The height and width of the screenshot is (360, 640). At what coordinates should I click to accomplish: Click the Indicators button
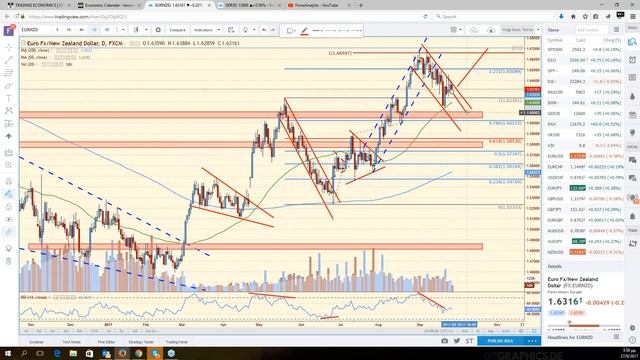203,30
